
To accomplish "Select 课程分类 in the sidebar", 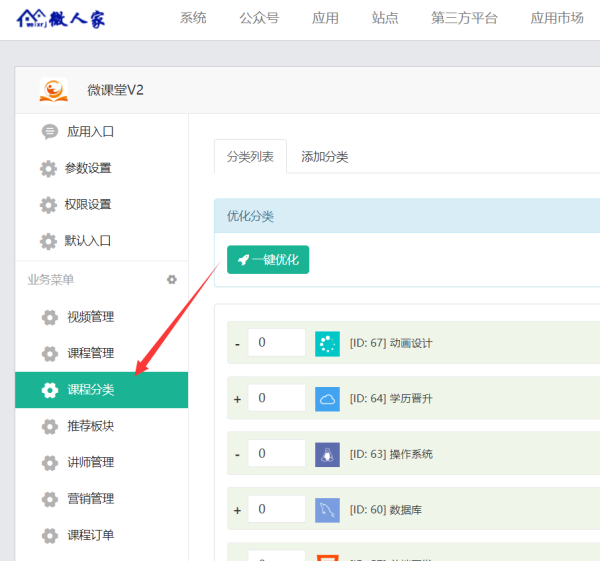I will [101, 390].
